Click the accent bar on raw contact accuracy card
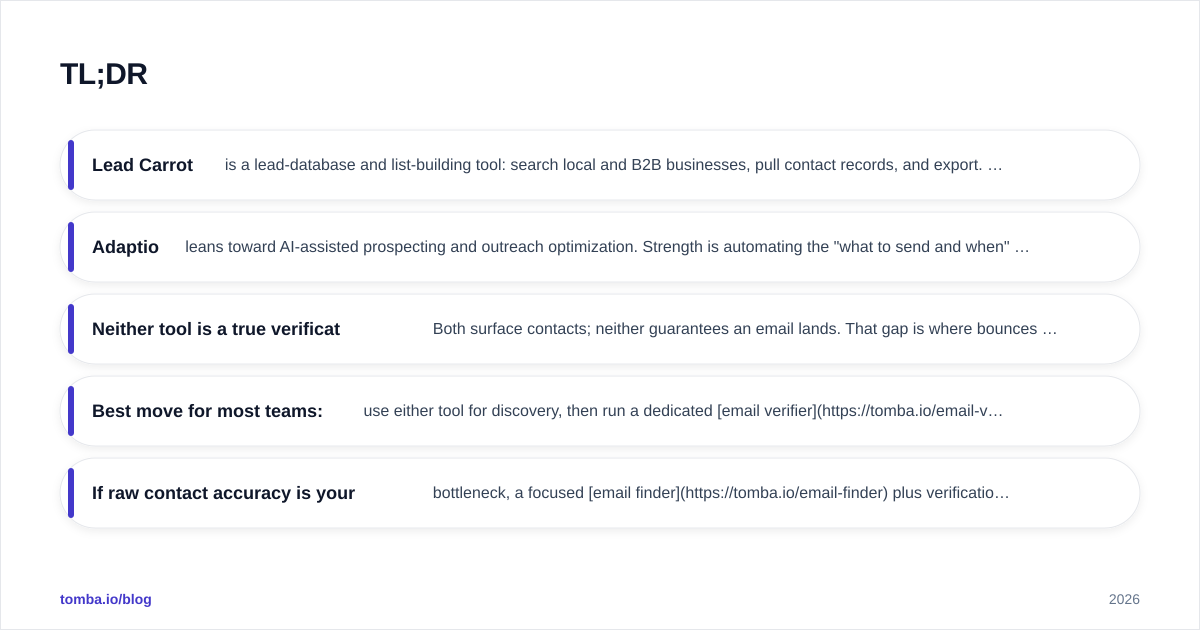This screenshot has height=630, width=1200. 71,493
